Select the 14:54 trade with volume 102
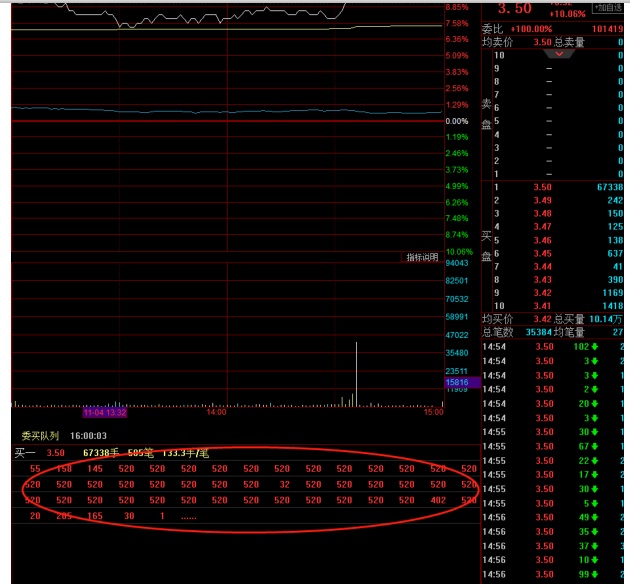The width and height of the screenshot is (630, 588). [553, 347]
